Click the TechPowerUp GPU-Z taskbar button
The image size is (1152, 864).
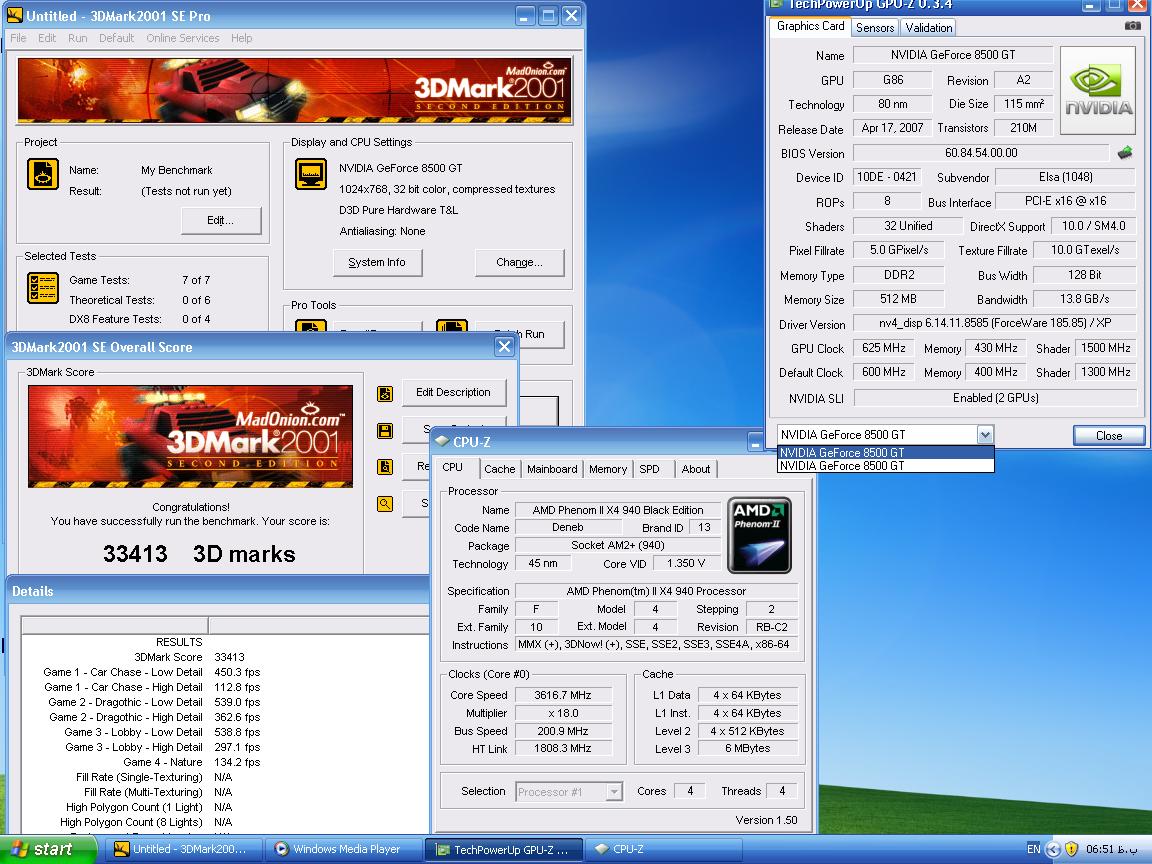pos(504,850)
